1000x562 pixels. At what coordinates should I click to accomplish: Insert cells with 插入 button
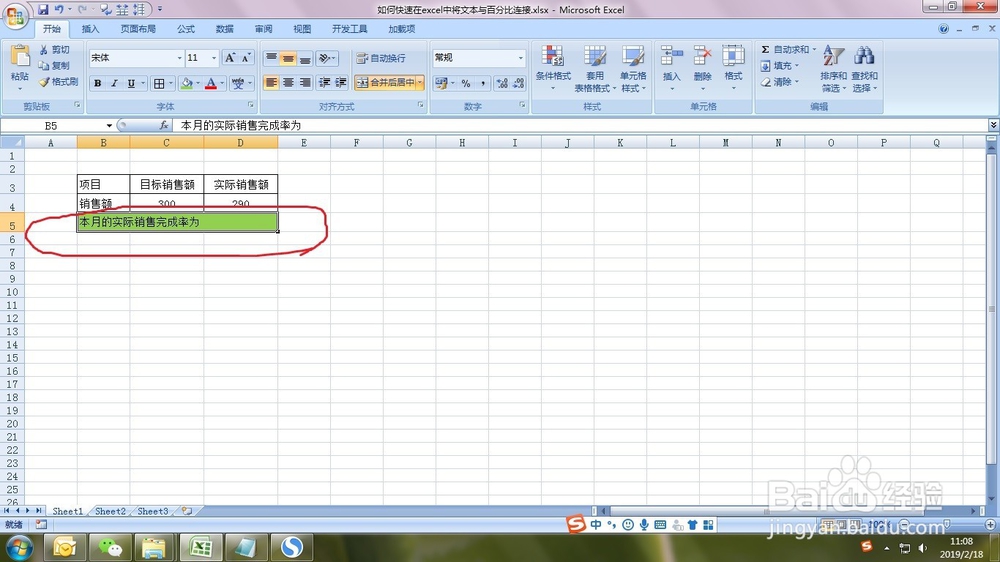(x=672, y=67)
